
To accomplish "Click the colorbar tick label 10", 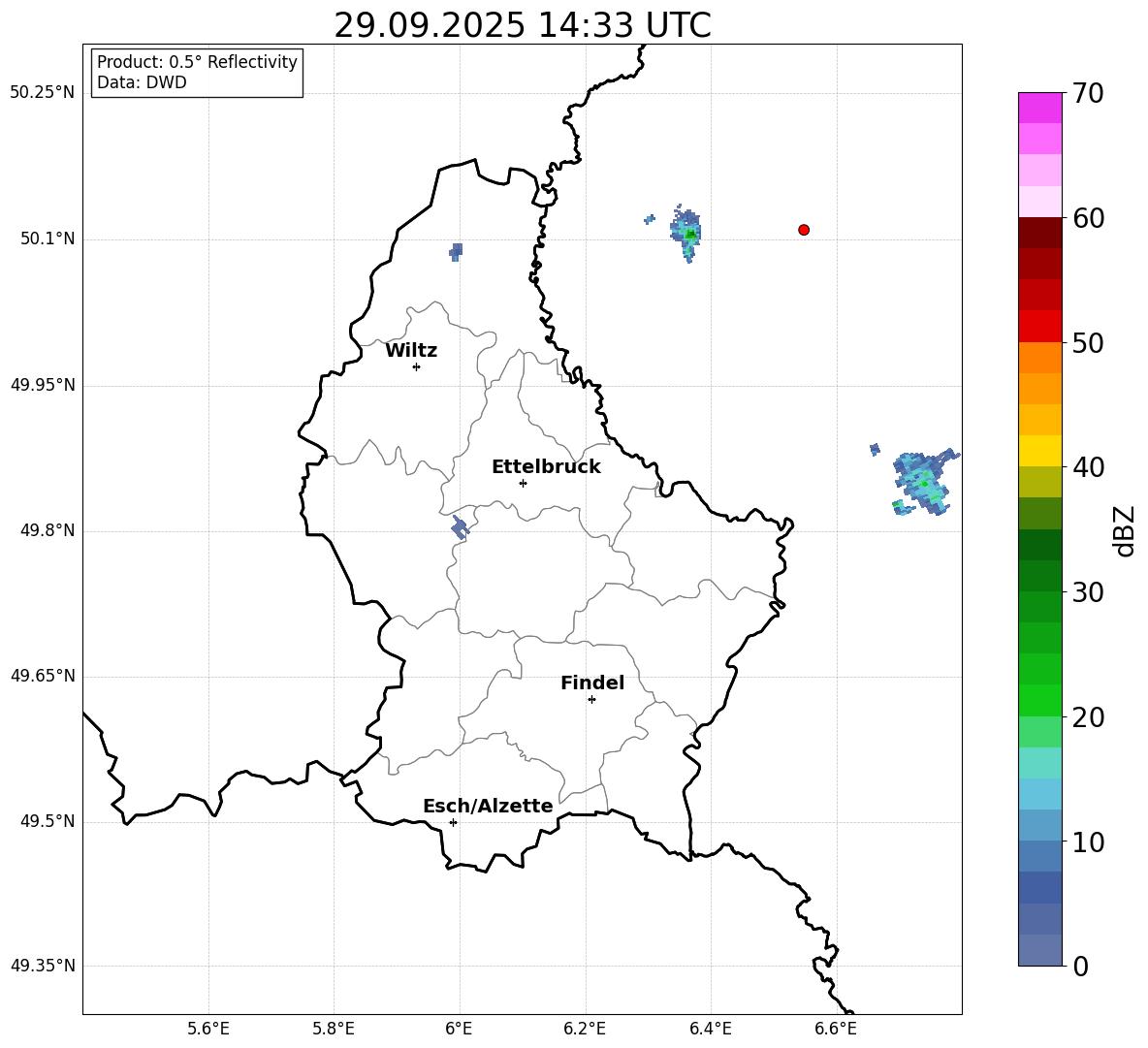I will click(1088, 842).
